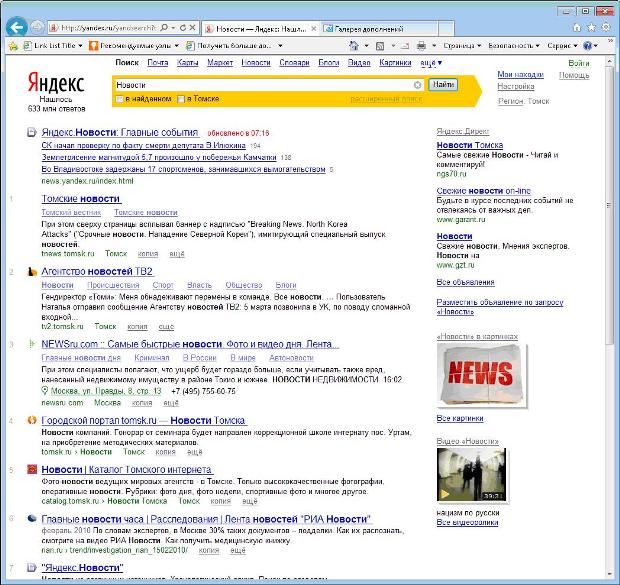
Task: Click the document icon beside Яндекс.Новости result
Action: point(31,133)
